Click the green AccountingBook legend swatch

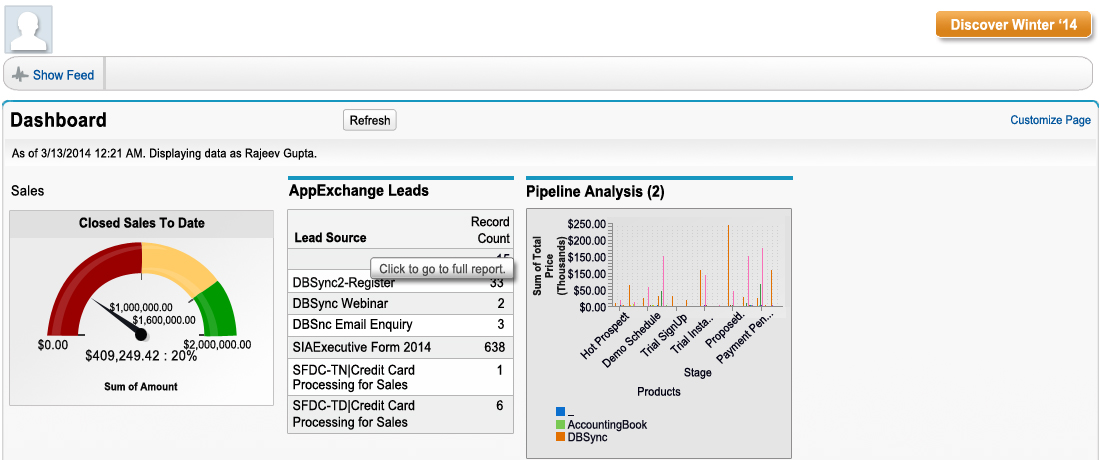560,425
